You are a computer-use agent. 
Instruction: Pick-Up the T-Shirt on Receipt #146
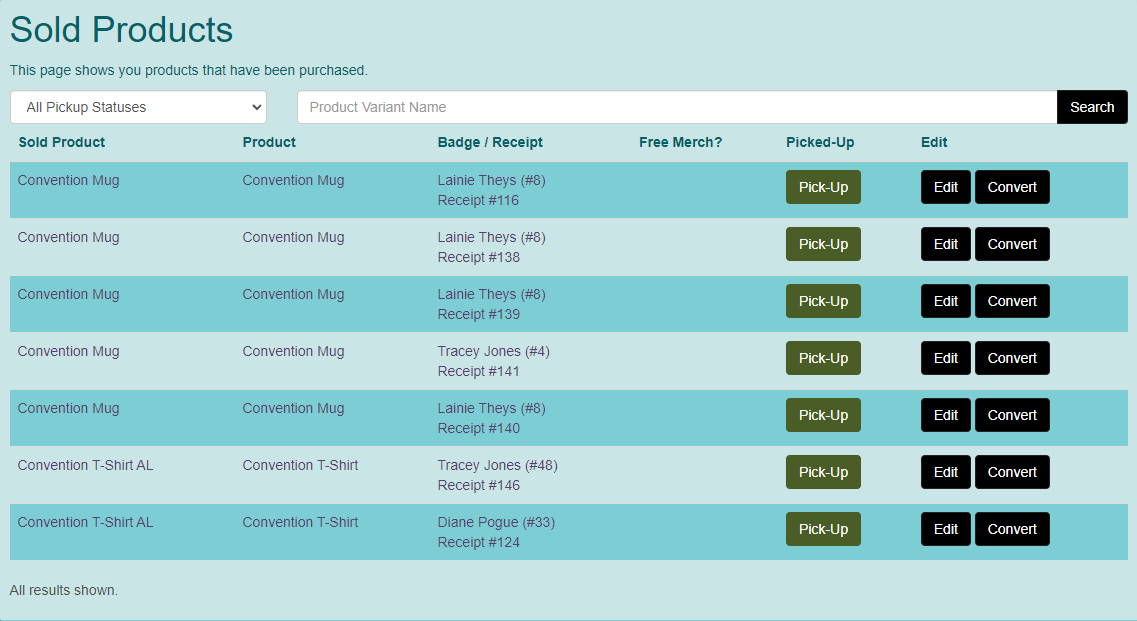(823, 472)
